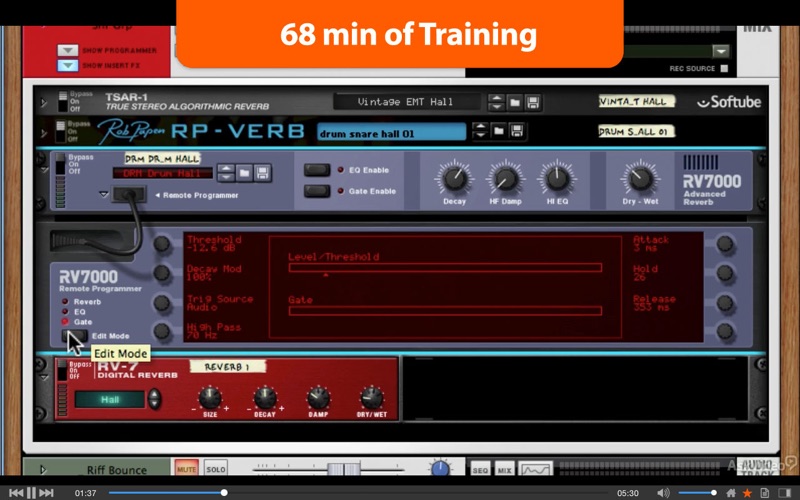
Task: Adjust the RV7000 HI EQ knob
Action: point(557,179)
